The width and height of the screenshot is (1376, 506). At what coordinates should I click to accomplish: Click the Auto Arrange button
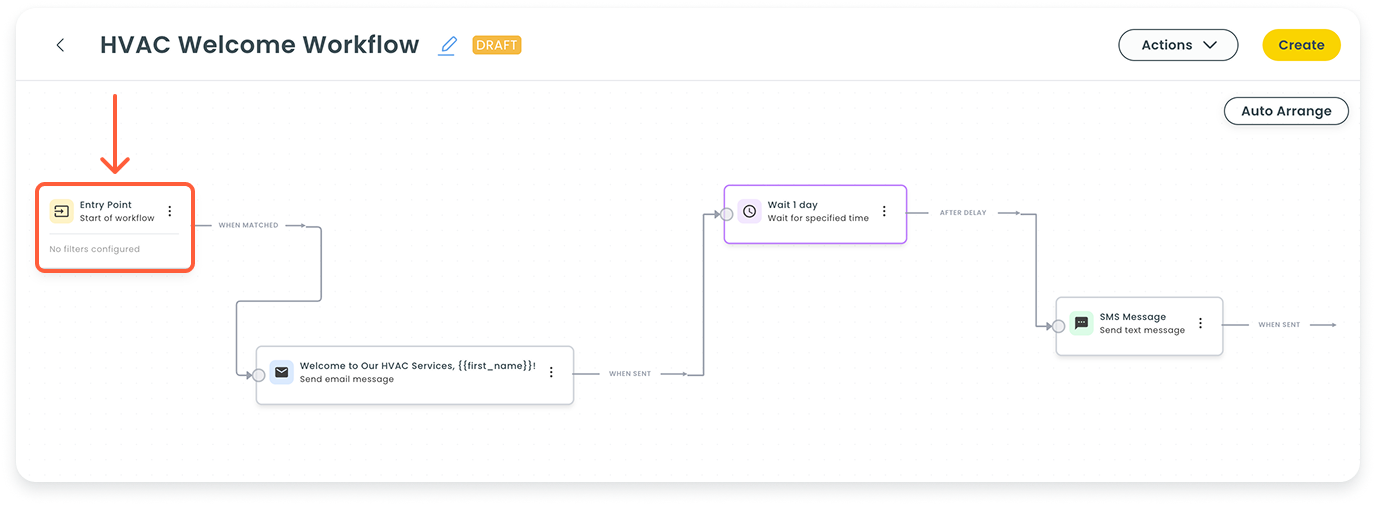(1286, 111)
